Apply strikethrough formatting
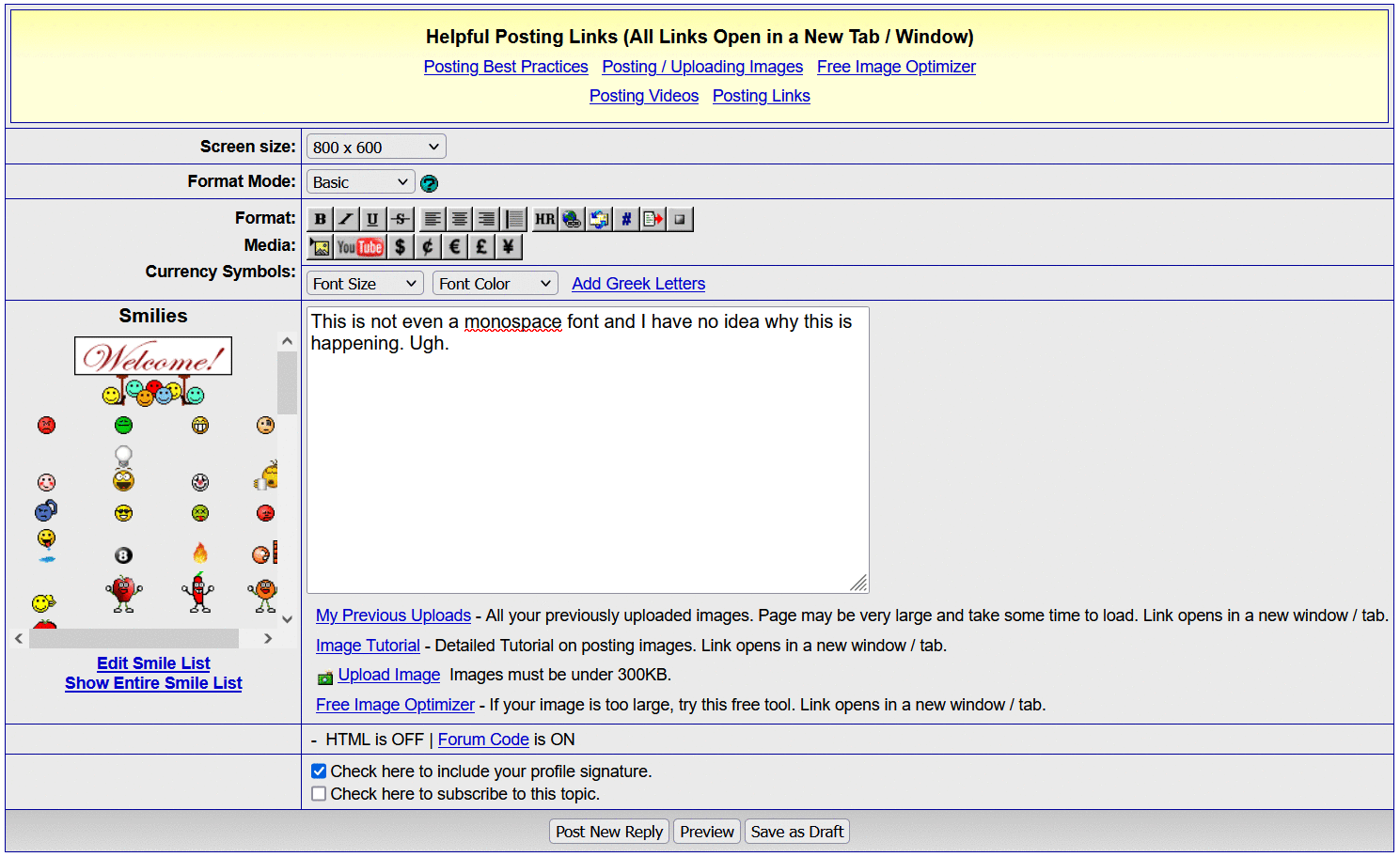This screenshot has height=857, width=1400. pos(400,219)
